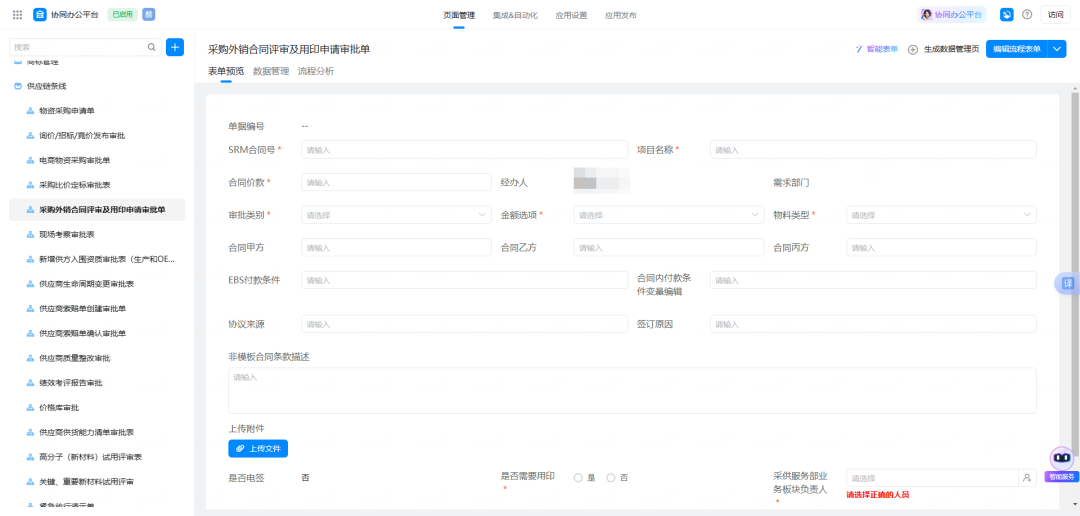The image size is (1080, 516).
Task: Click the blue plus button beside search
Action: click(x=175, y=47)
